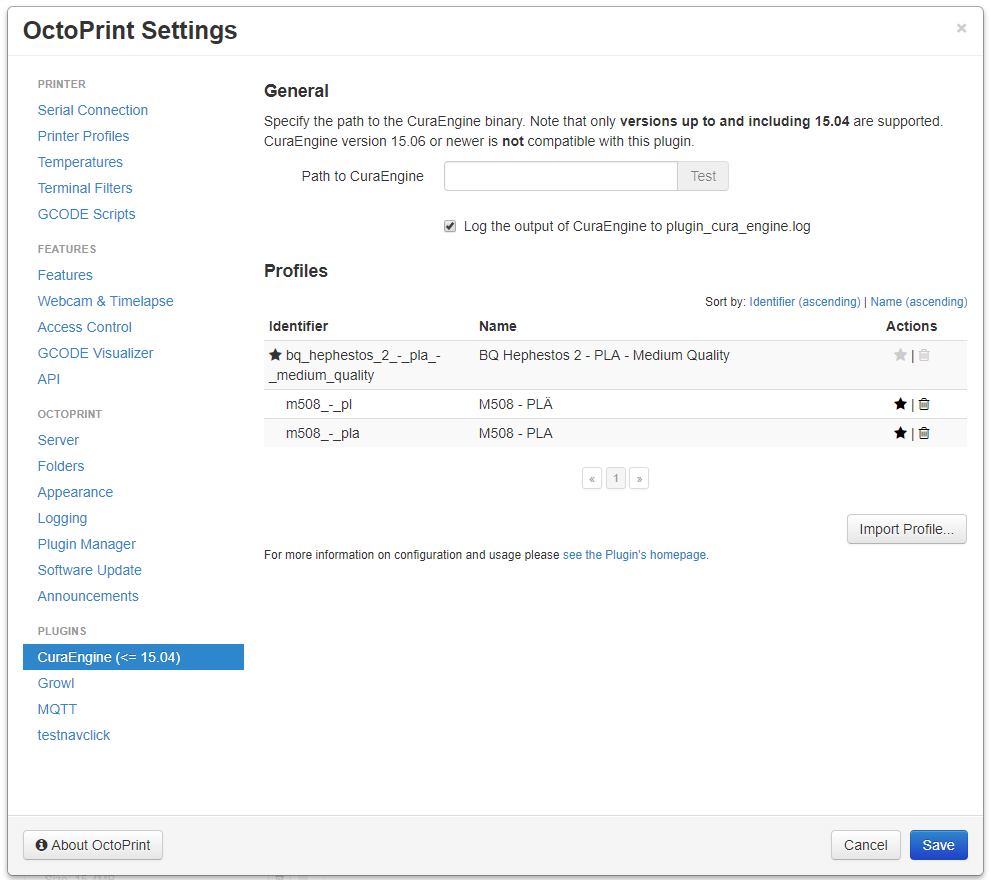Open the Serial Connection settings

tap(92, 110)
